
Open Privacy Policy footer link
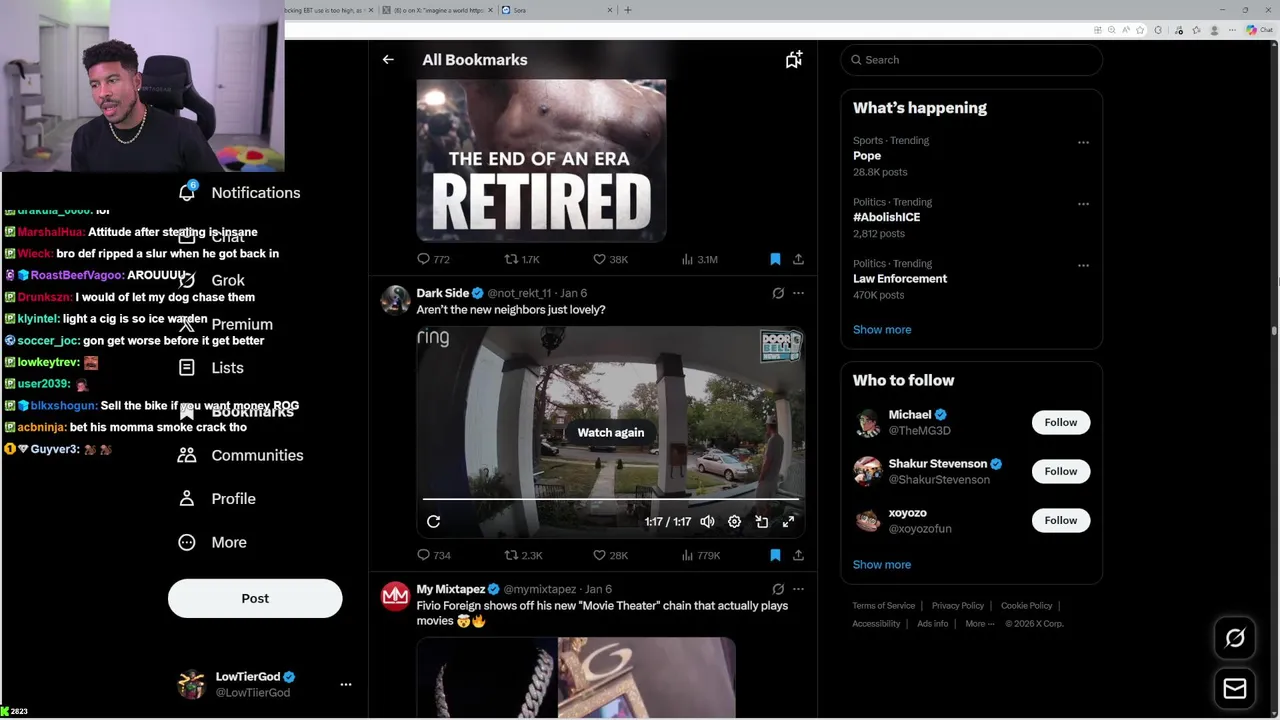[x=958, y=605]
